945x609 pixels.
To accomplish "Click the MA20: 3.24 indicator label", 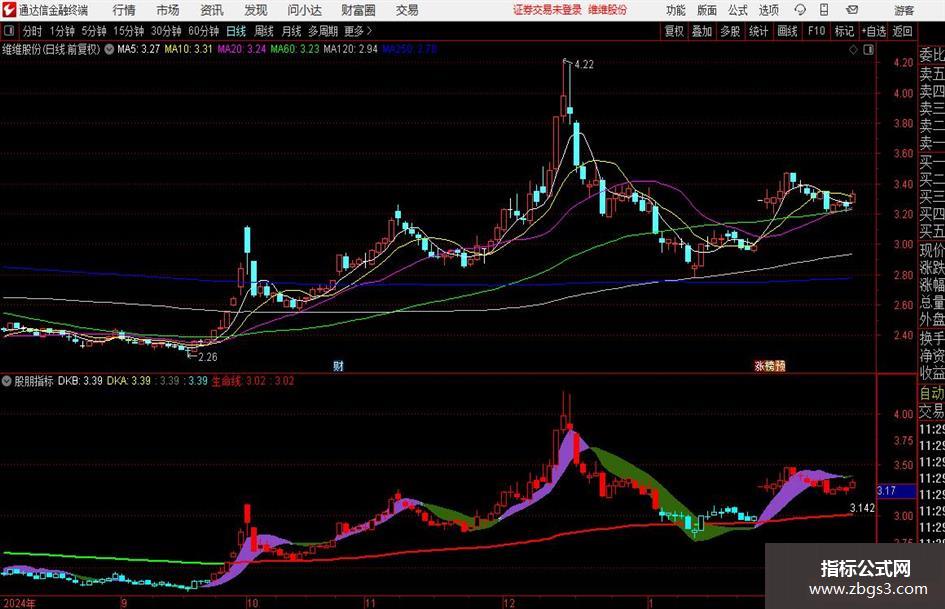I will pos(242,49).
